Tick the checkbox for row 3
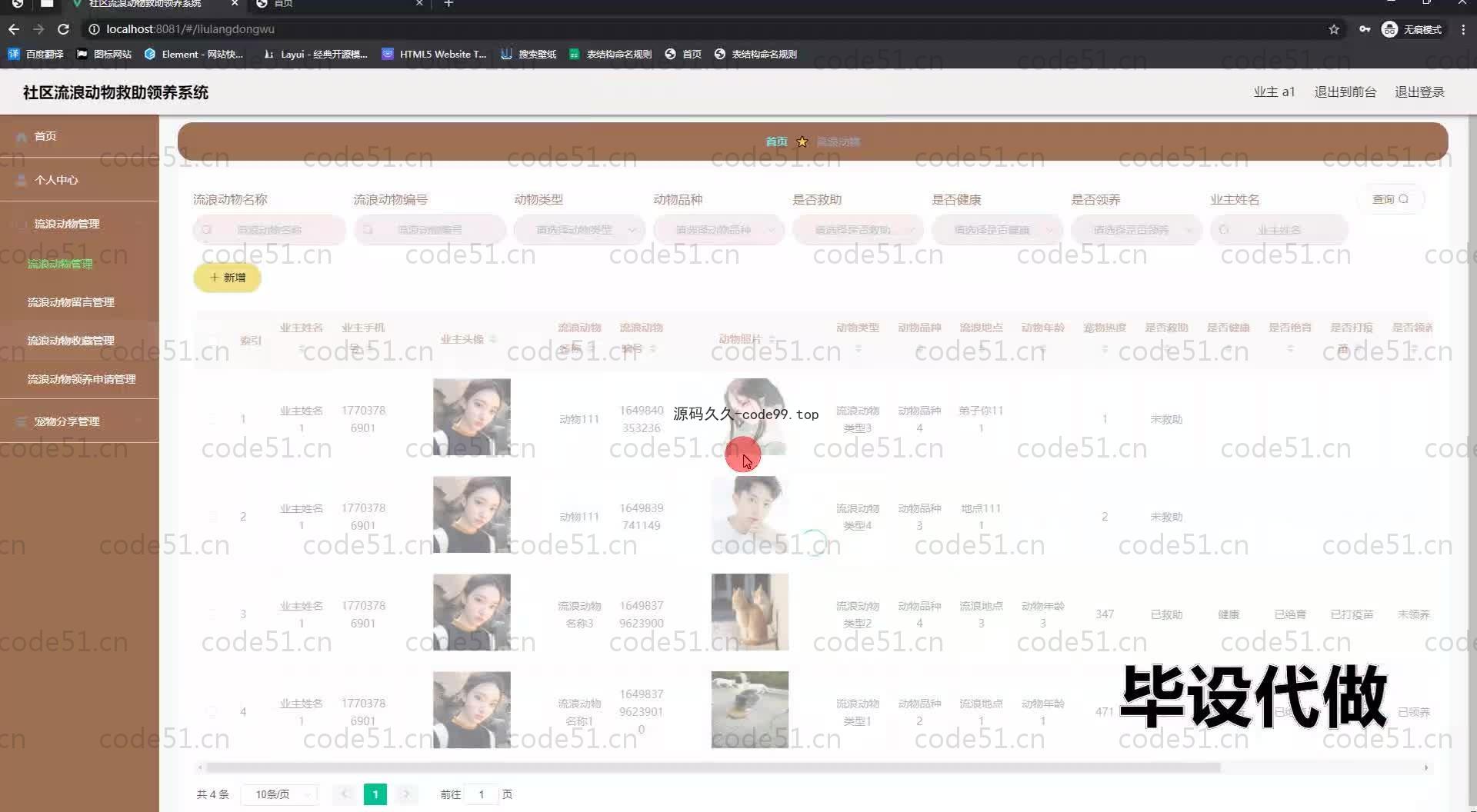Image resolution: width=1477 pixels, height=812 pixels. (213, 614)
